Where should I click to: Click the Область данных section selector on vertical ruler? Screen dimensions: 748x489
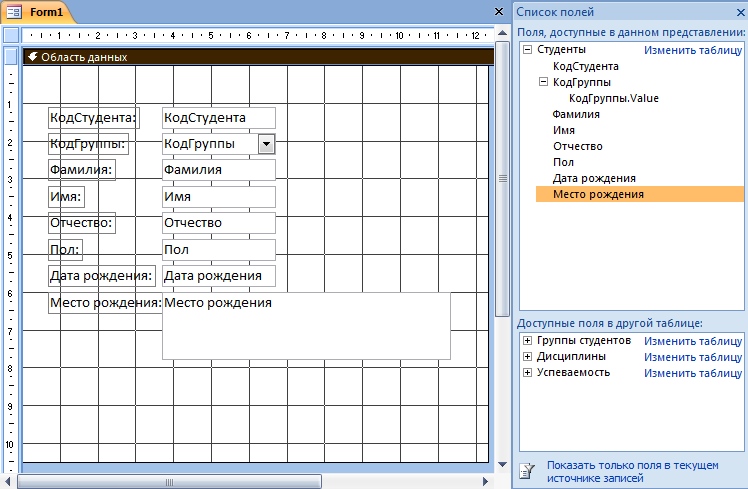tap(11, 56)
